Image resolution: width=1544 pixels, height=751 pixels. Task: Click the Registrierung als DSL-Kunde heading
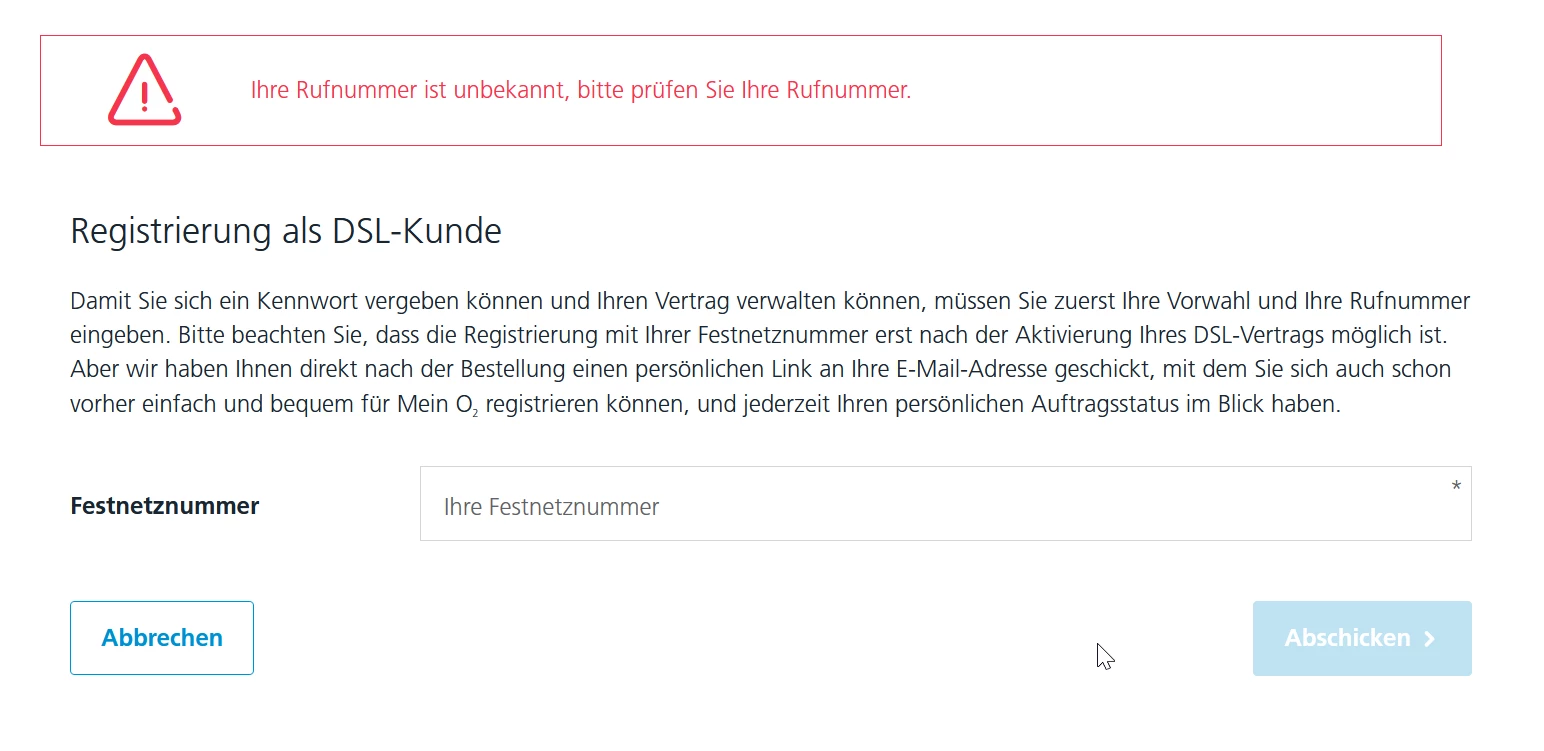(x=285, y=232)
